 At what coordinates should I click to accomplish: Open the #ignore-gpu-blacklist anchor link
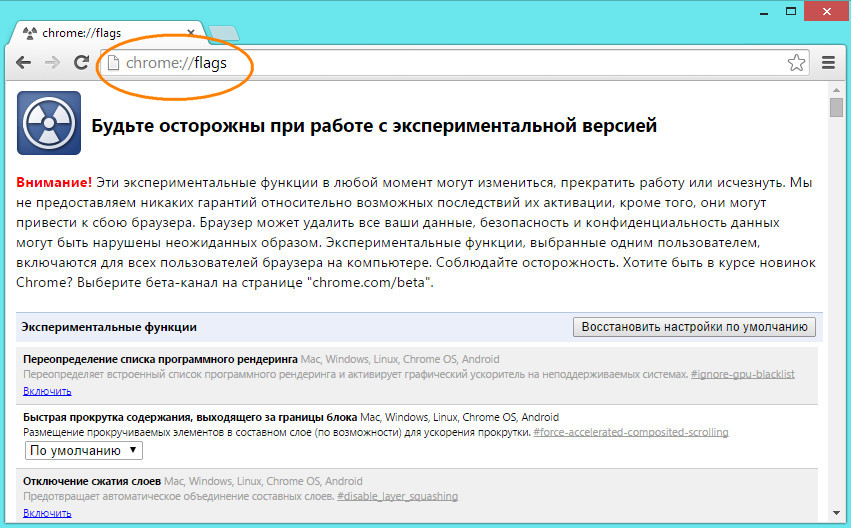[742, 374]
